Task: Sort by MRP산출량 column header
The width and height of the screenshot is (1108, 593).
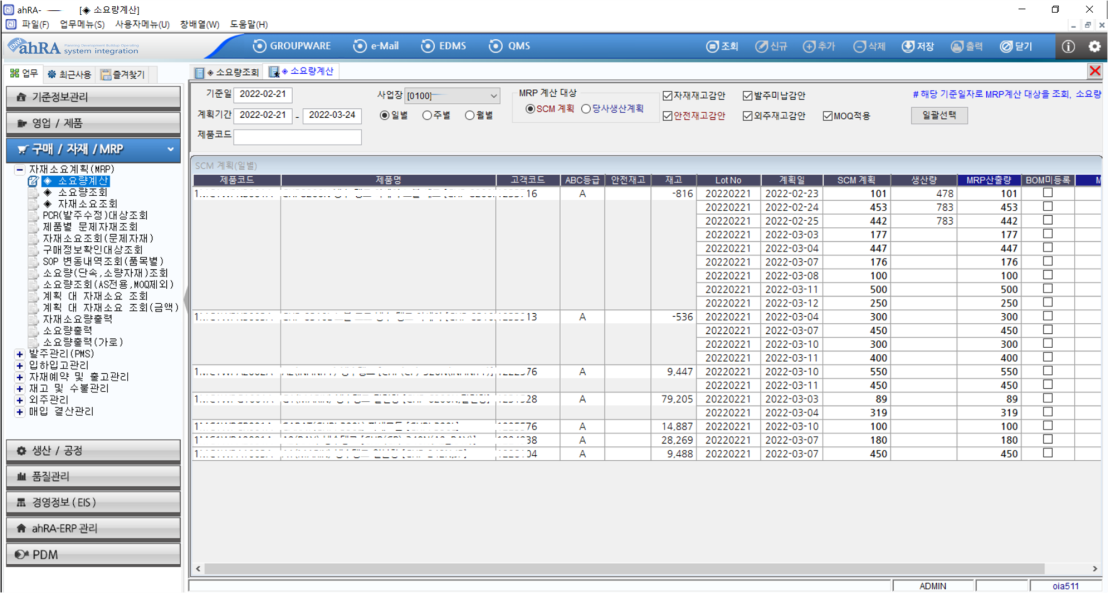Action: 989,180
